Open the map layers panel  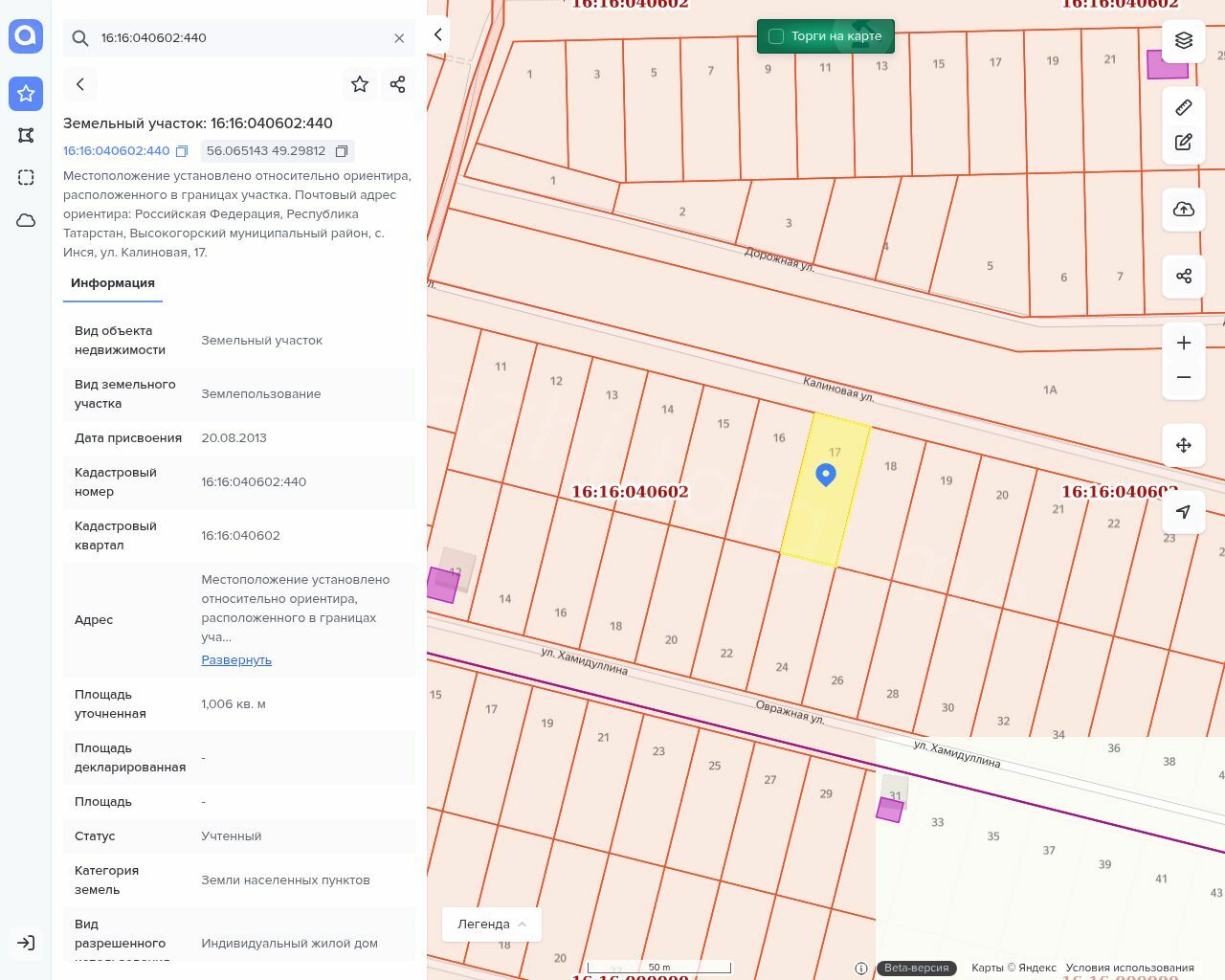click(1183, 40)
